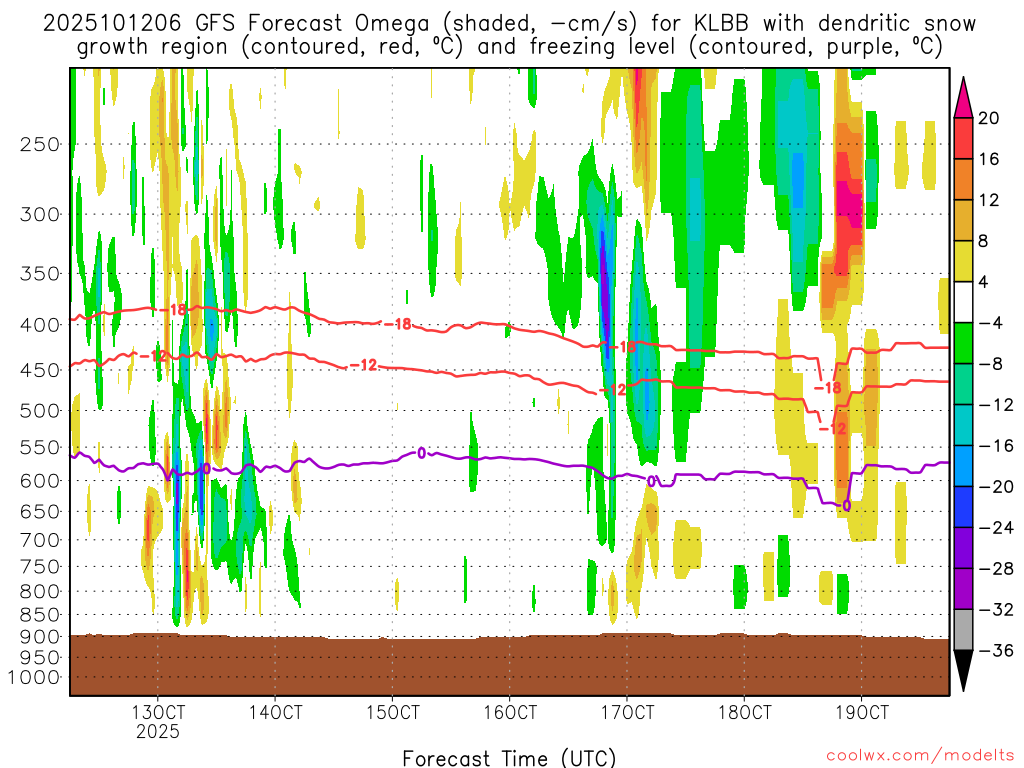The width and height of the screenshot is (1024, 768).
Task: Click the gray color bar segment between -36 and -32
Action: click(963, 630)
